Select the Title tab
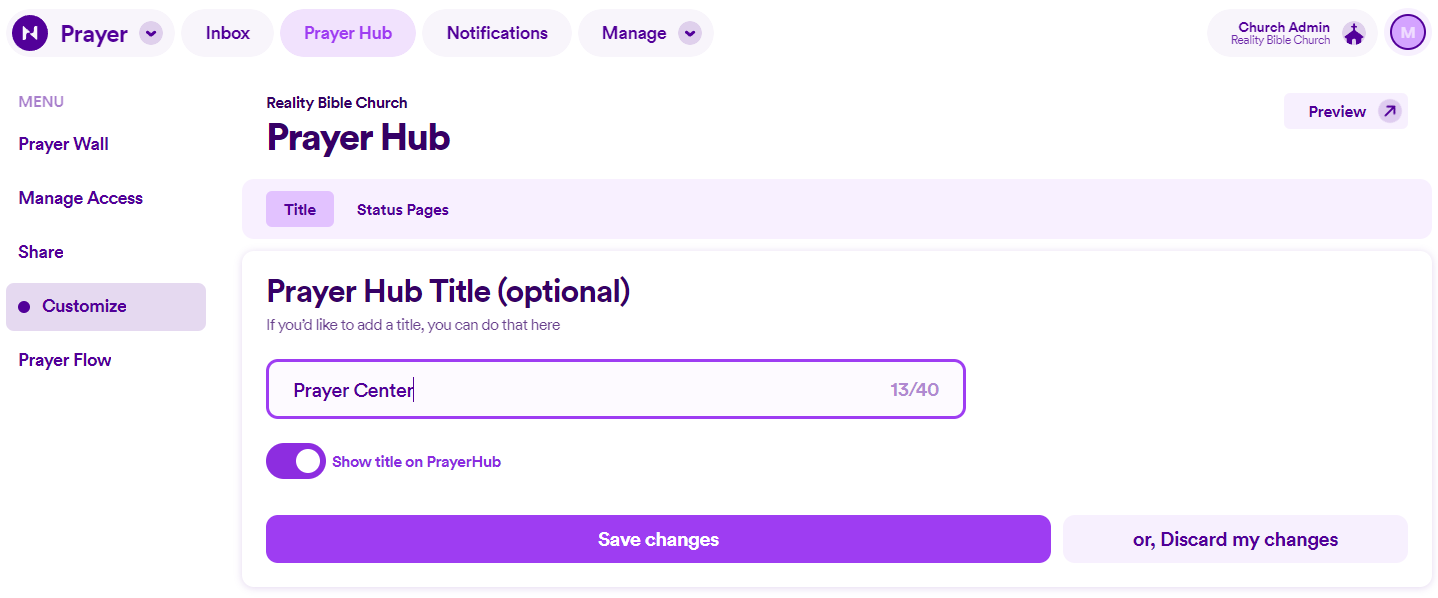This screenshot has height=598, width=1438. click(x=299, y=209)
